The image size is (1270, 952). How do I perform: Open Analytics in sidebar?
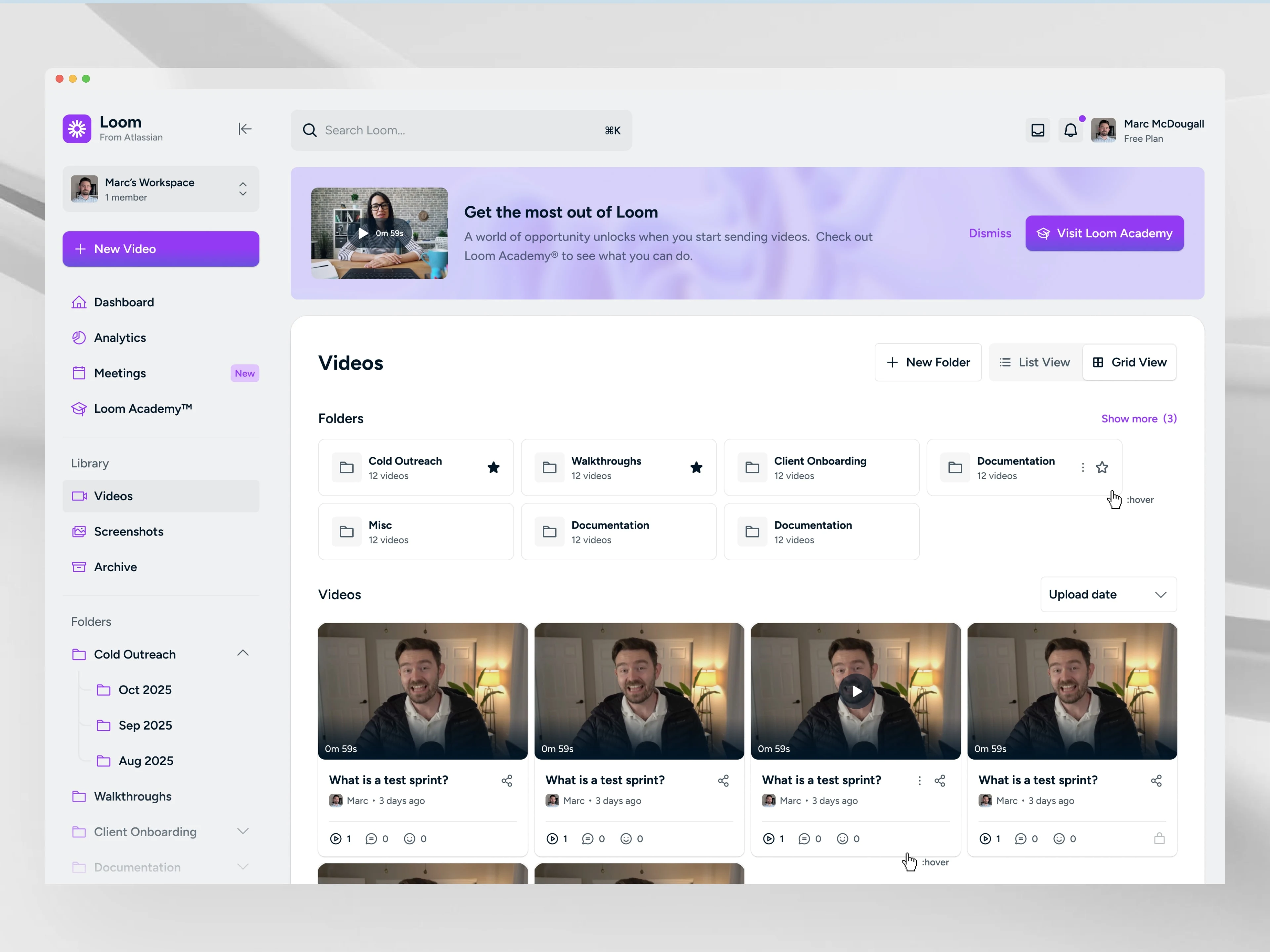pos(120,337)
